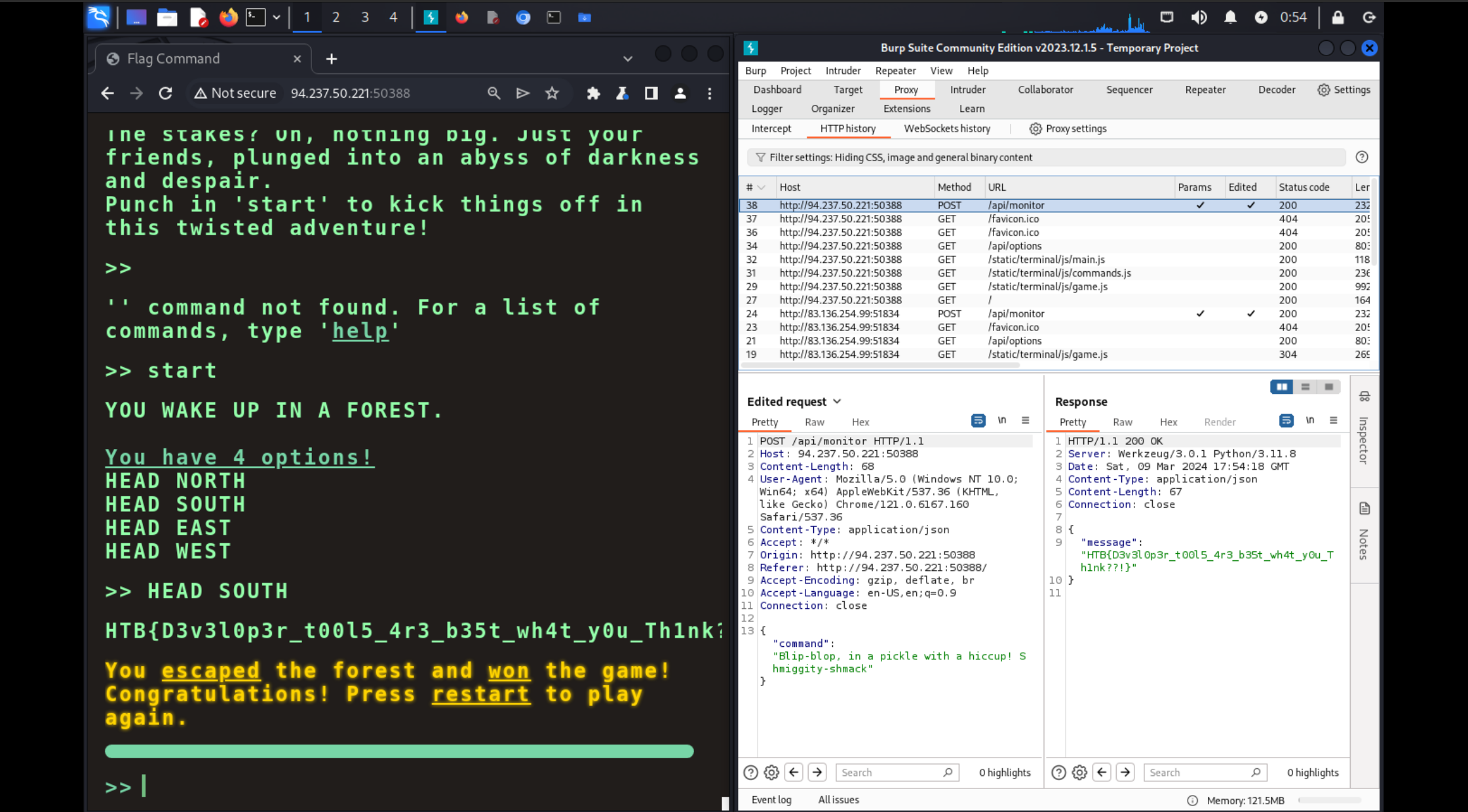Toggle non-printable characters in request pane
Screen dimensions: 1468x812
coord(1002,421)
